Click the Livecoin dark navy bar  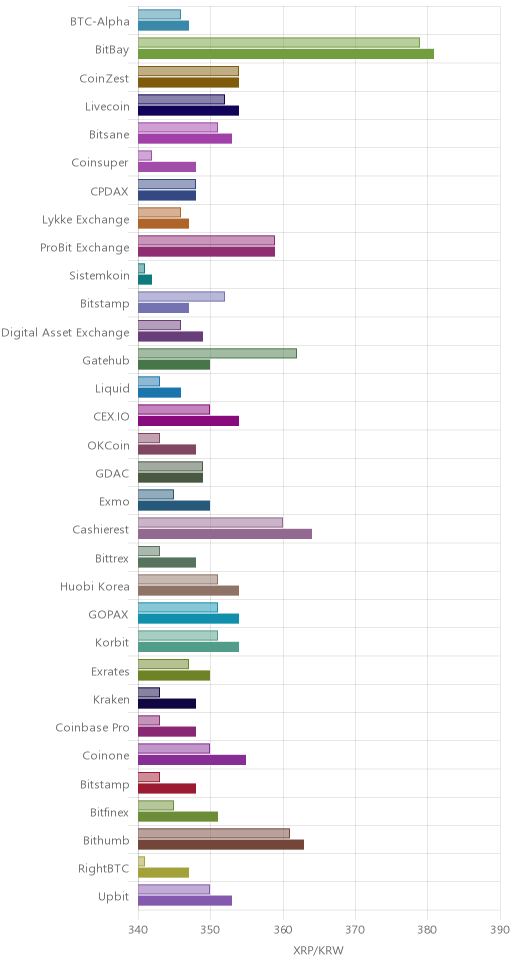188,111
